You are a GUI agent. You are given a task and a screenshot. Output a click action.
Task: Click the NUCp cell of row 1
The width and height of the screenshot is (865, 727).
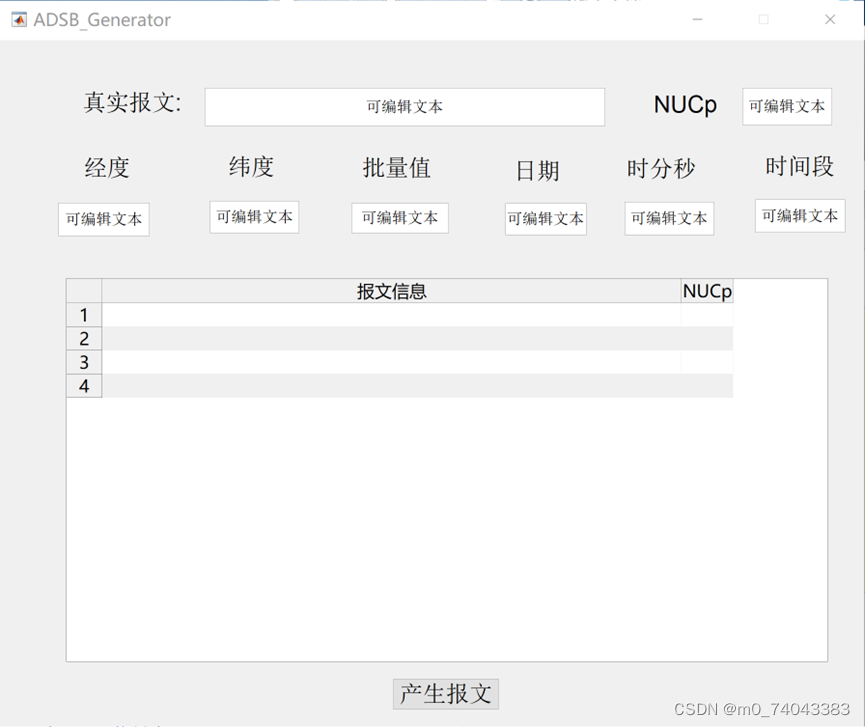707,314
